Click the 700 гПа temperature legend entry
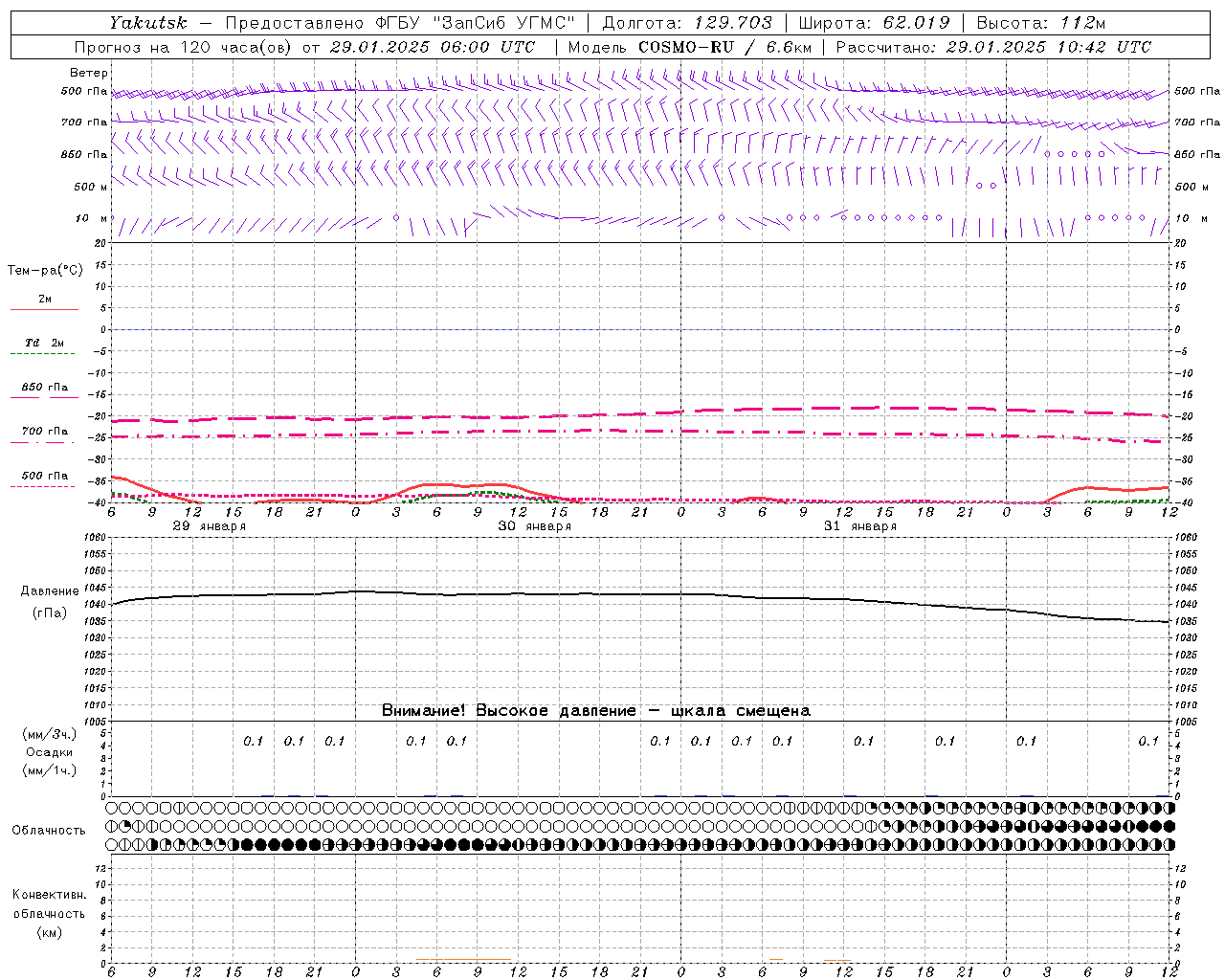This screenshot has width=1225, height=980. click(45, 432)
